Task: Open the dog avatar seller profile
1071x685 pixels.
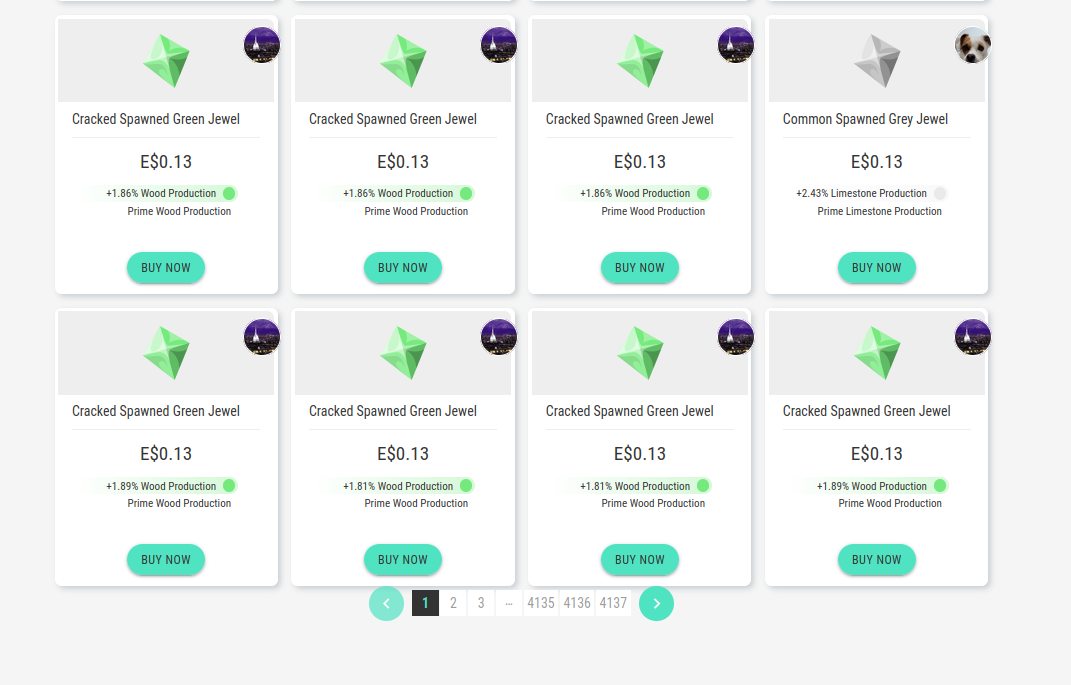Action: click(x=972, y=45)
